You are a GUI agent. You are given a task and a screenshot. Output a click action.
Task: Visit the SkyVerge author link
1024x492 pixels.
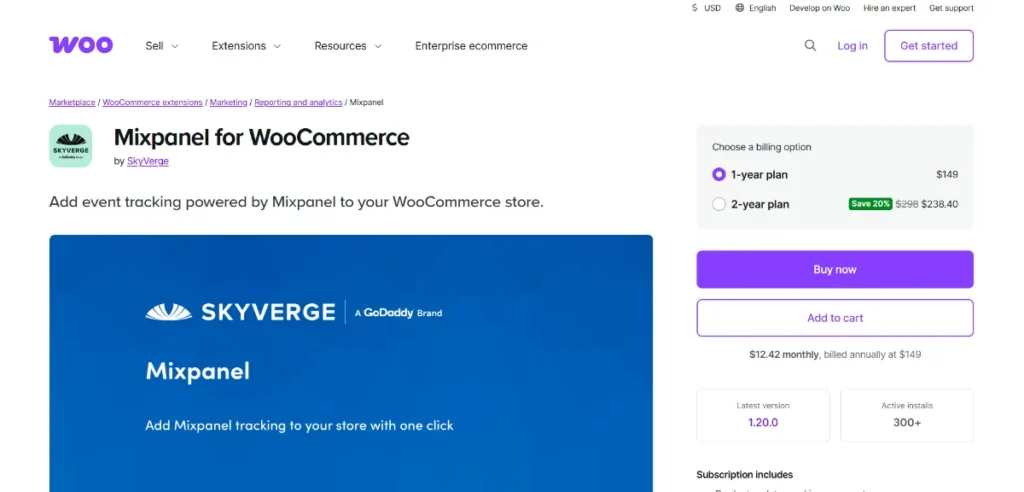pyautogui.click(x=148, y=161)
